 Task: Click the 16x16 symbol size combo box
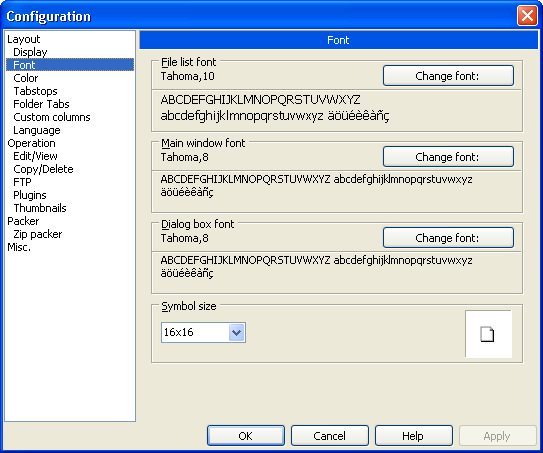pyautogui.click(x=203, y=332)
